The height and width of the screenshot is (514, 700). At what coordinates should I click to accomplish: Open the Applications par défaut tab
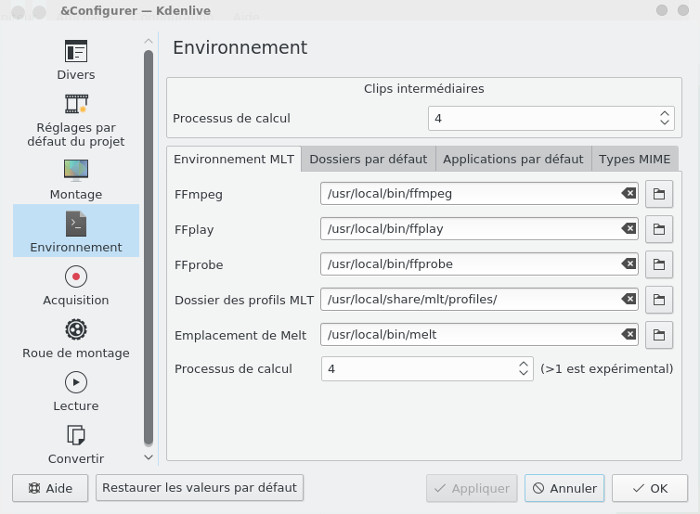tap(512, 159)
